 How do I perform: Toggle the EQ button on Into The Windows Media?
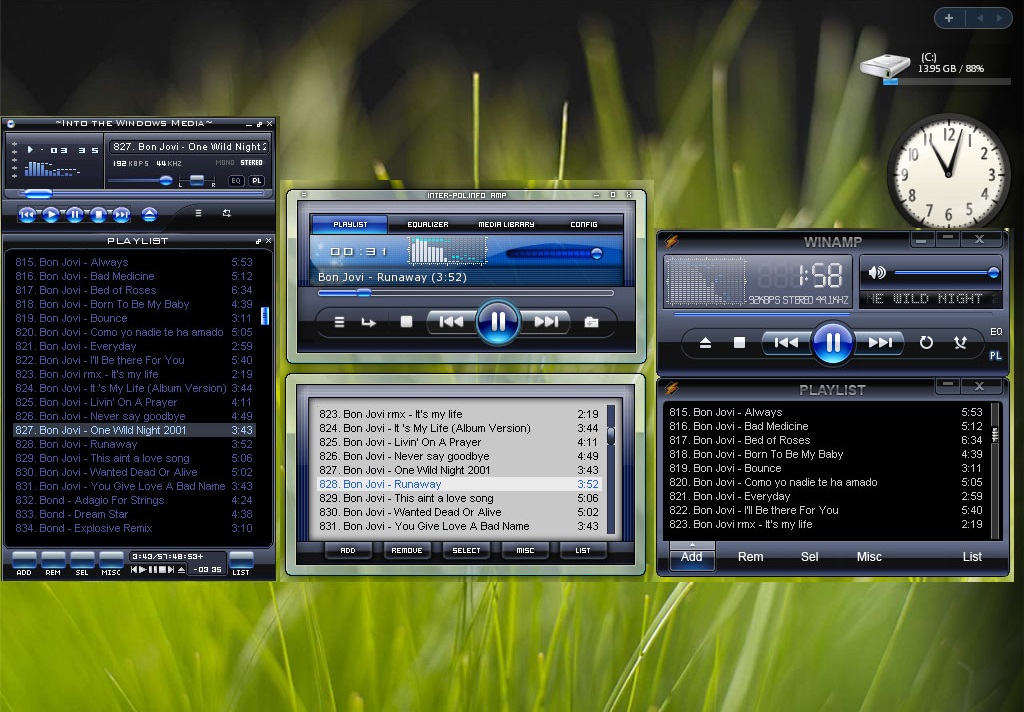[234, 181]
